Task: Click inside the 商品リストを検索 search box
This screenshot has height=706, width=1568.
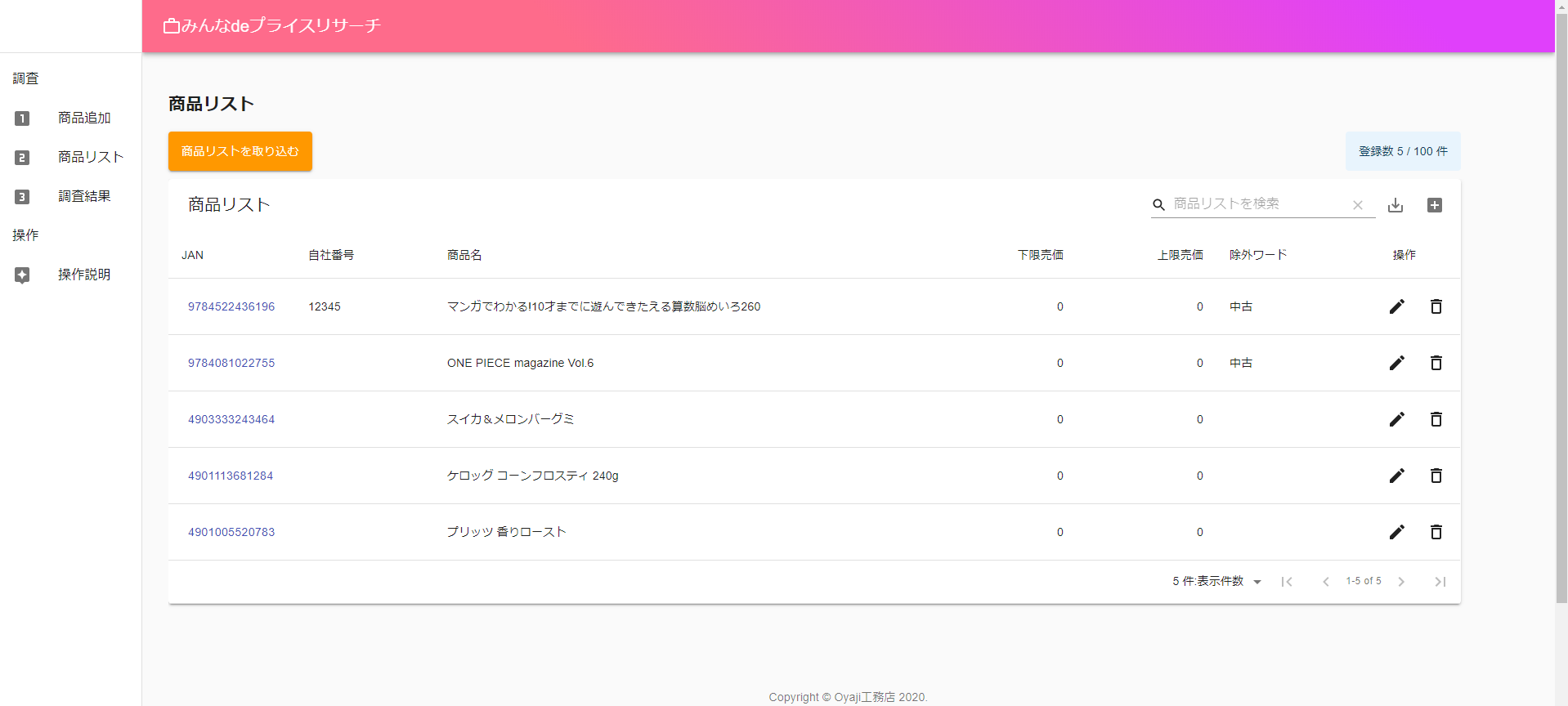Action: [1255, 204]
